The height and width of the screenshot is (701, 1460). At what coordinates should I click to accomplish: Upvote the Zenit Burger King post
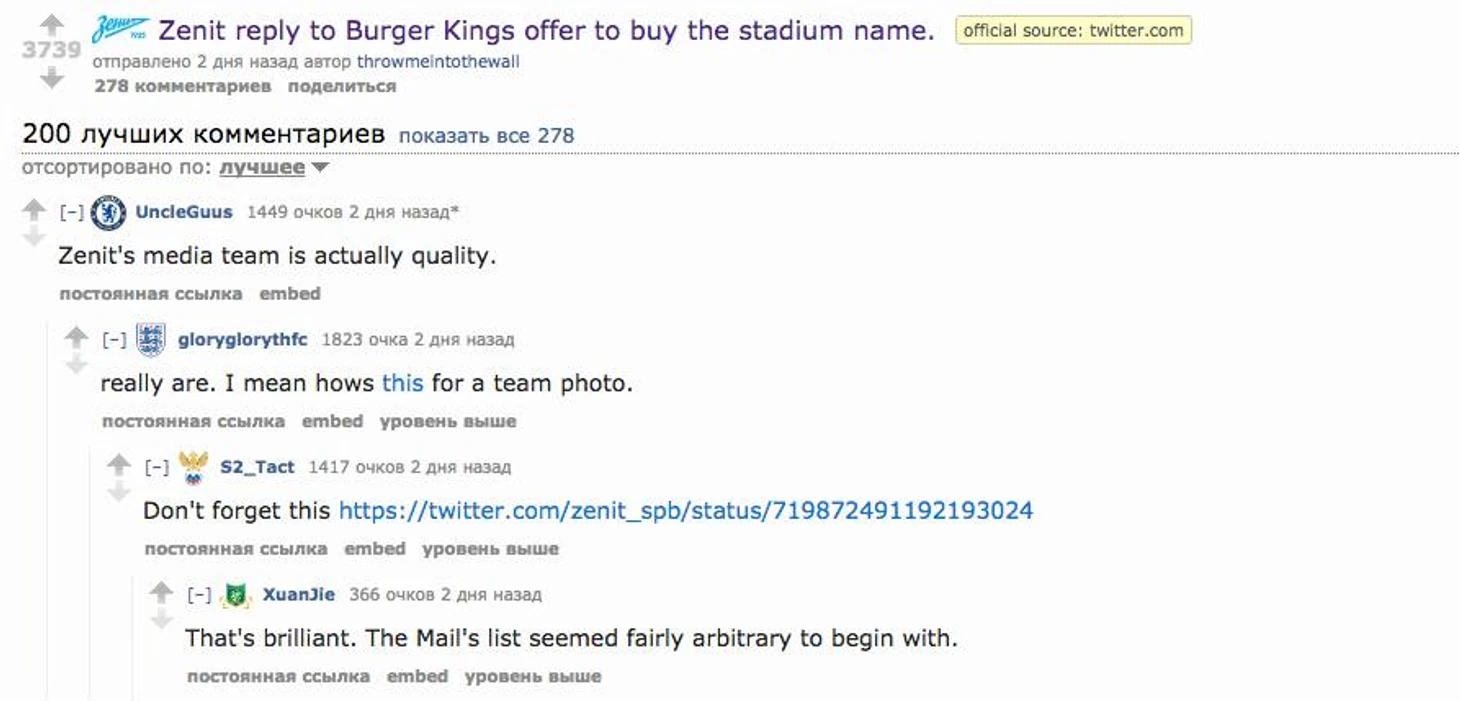point(51,24)
